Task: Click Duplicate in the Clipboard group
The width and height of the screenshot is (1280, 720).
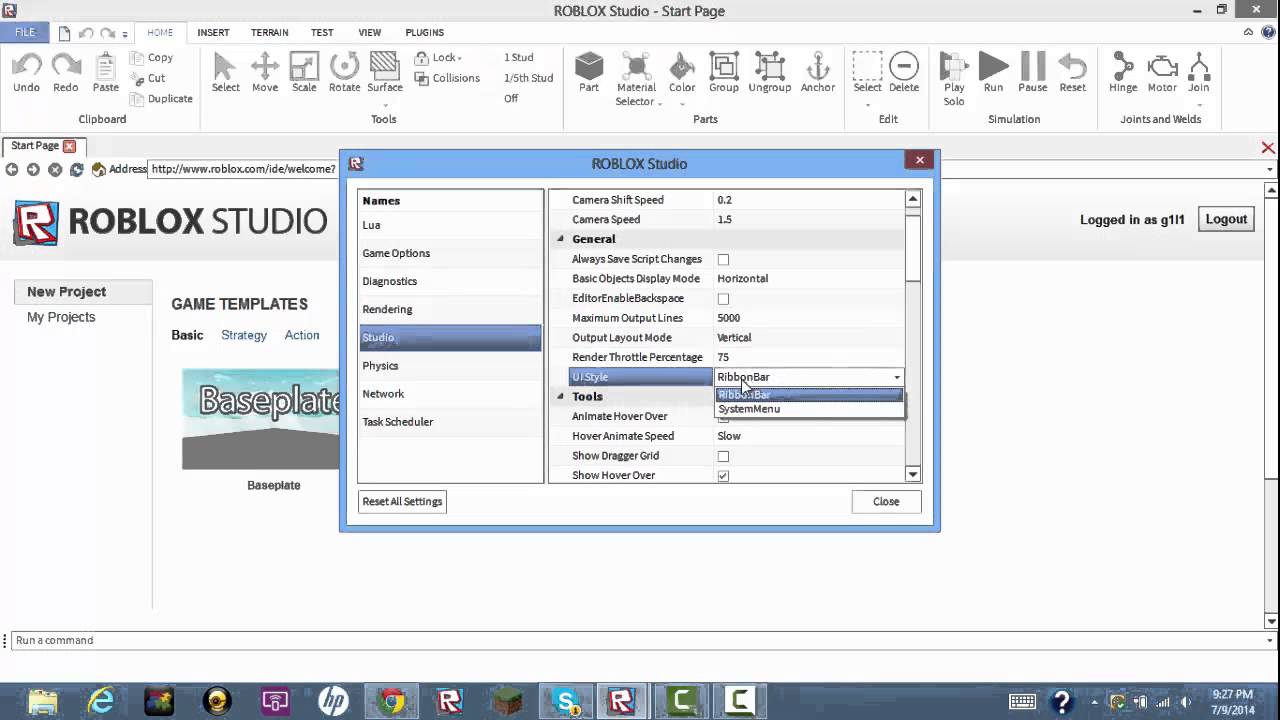Action: (x=162, y=99)
